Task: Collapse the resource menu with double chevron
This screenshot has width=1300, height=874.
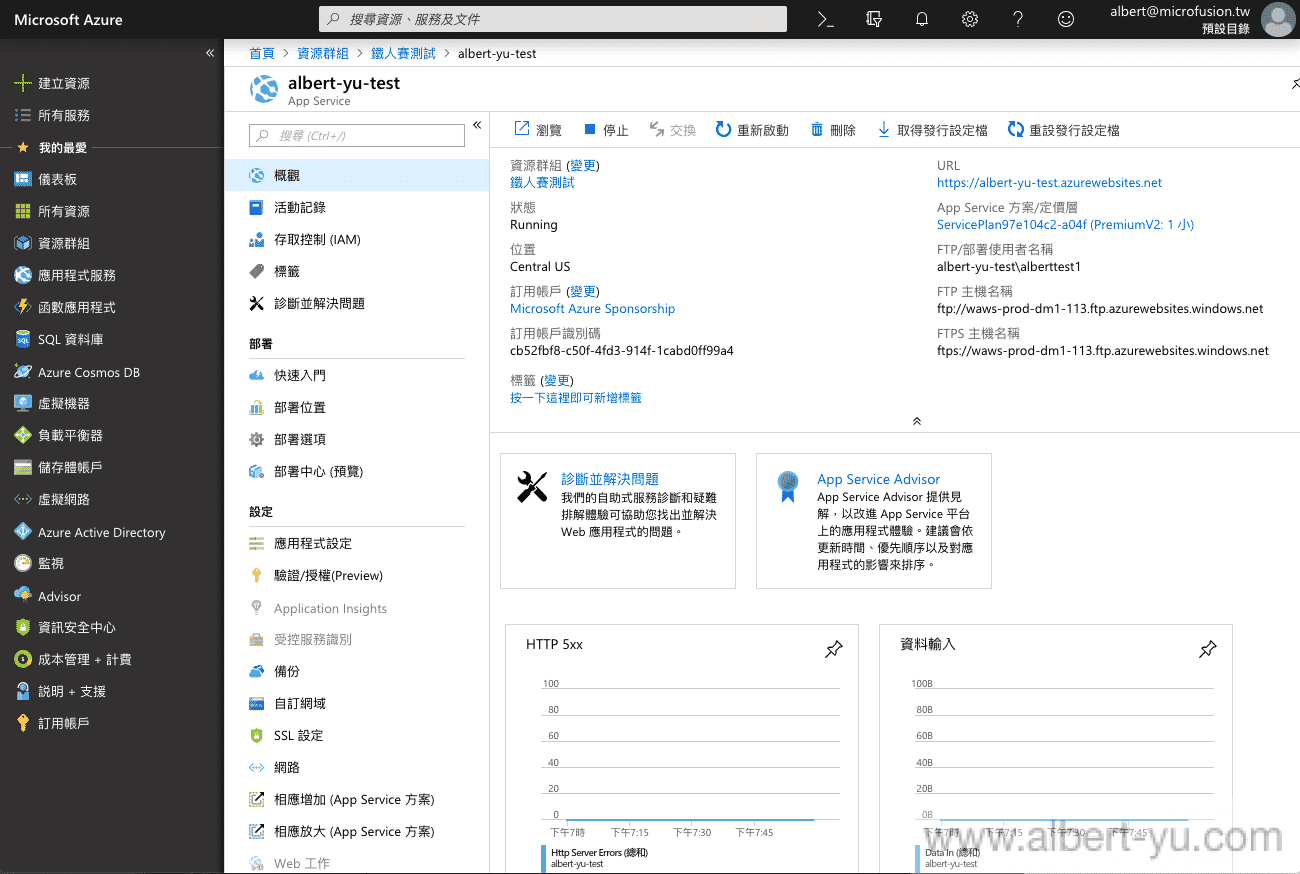Action: [477, 125]
